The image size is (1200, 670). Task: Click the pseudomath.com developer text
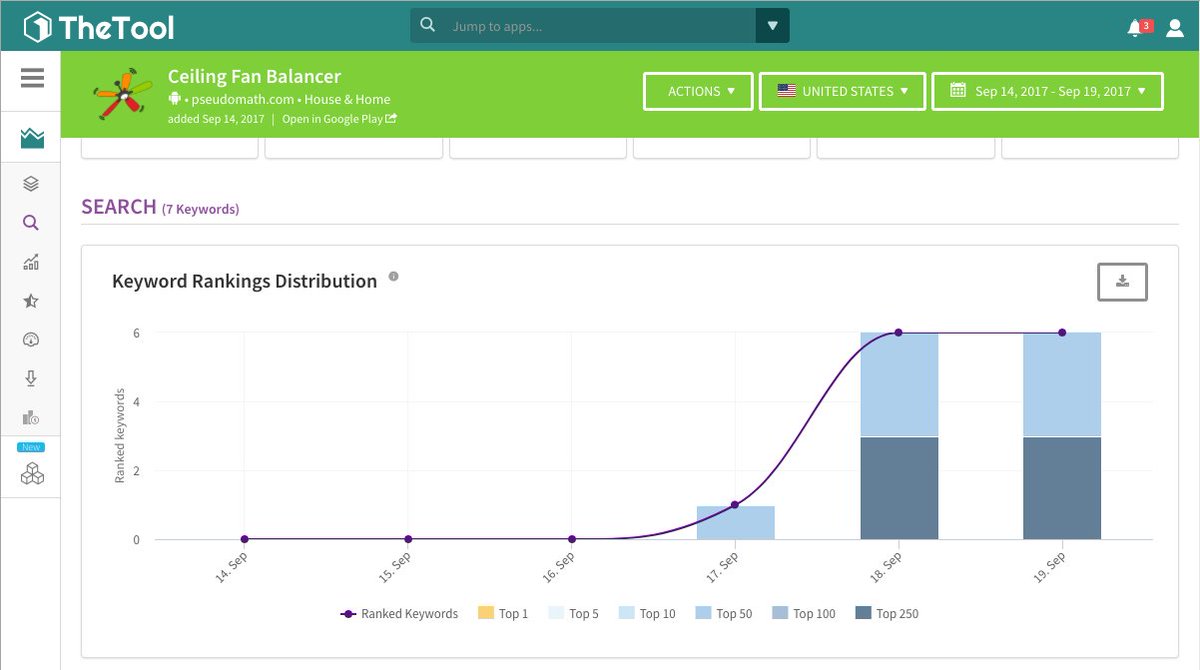click(242, 99)
